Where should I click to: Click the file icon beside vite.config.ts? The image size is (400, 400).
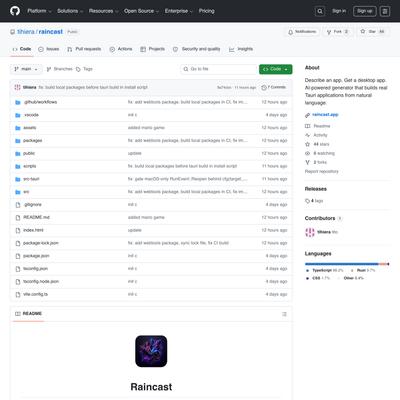click(x=18, y=294)
